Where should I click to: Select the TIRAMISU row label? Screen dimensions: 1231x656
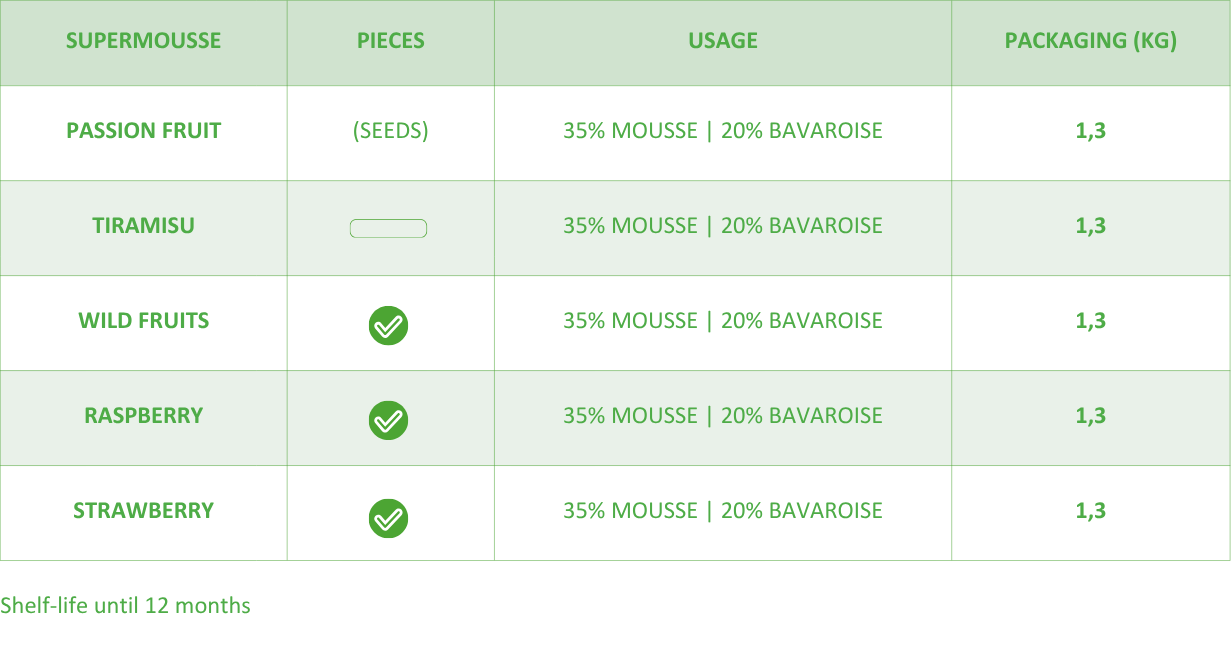[143, 226]
